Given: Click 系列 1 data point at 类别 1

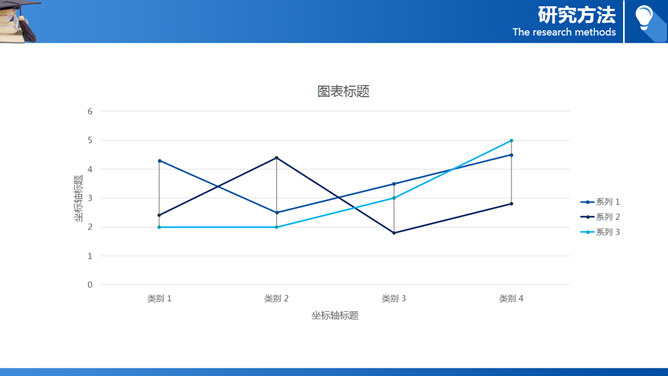Looking at the screenshot, I should click(x=159, y=161).
